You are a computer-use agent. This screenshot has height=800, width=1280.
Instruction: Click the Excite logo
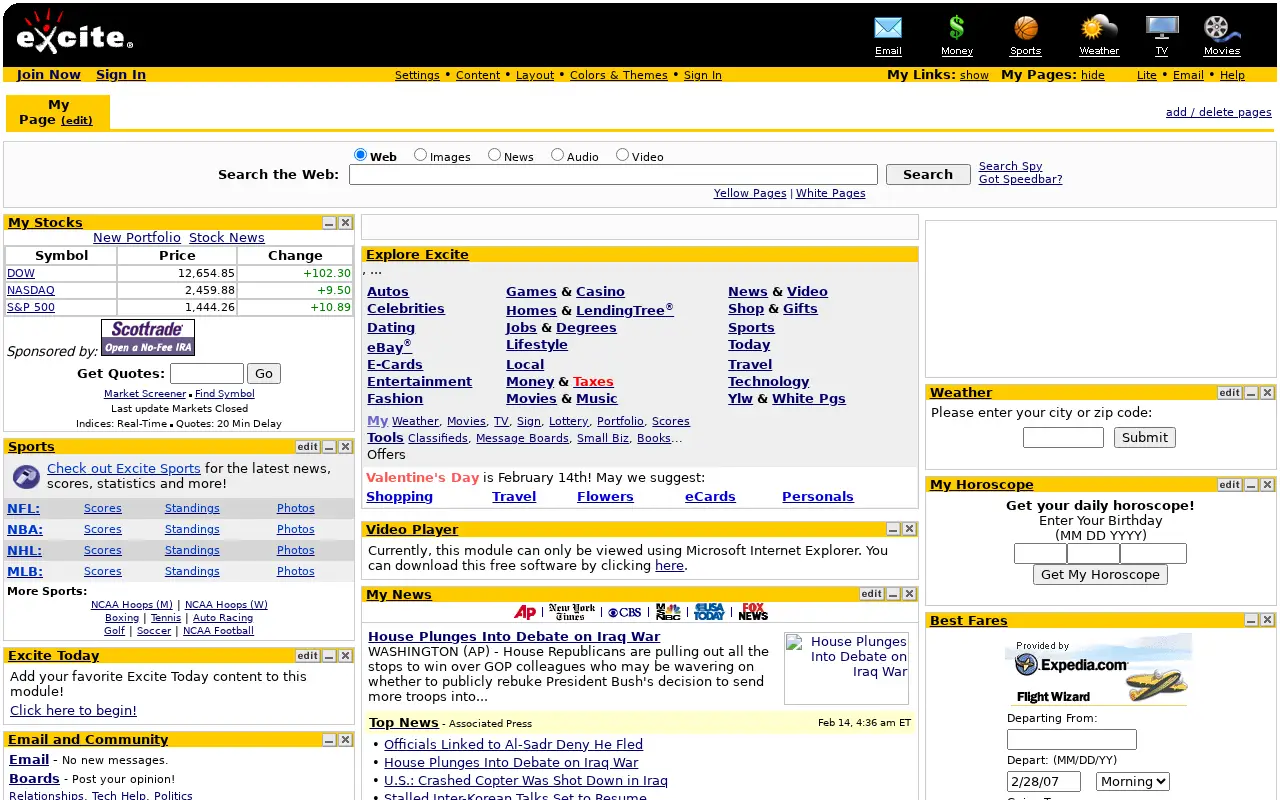(74, 32)
